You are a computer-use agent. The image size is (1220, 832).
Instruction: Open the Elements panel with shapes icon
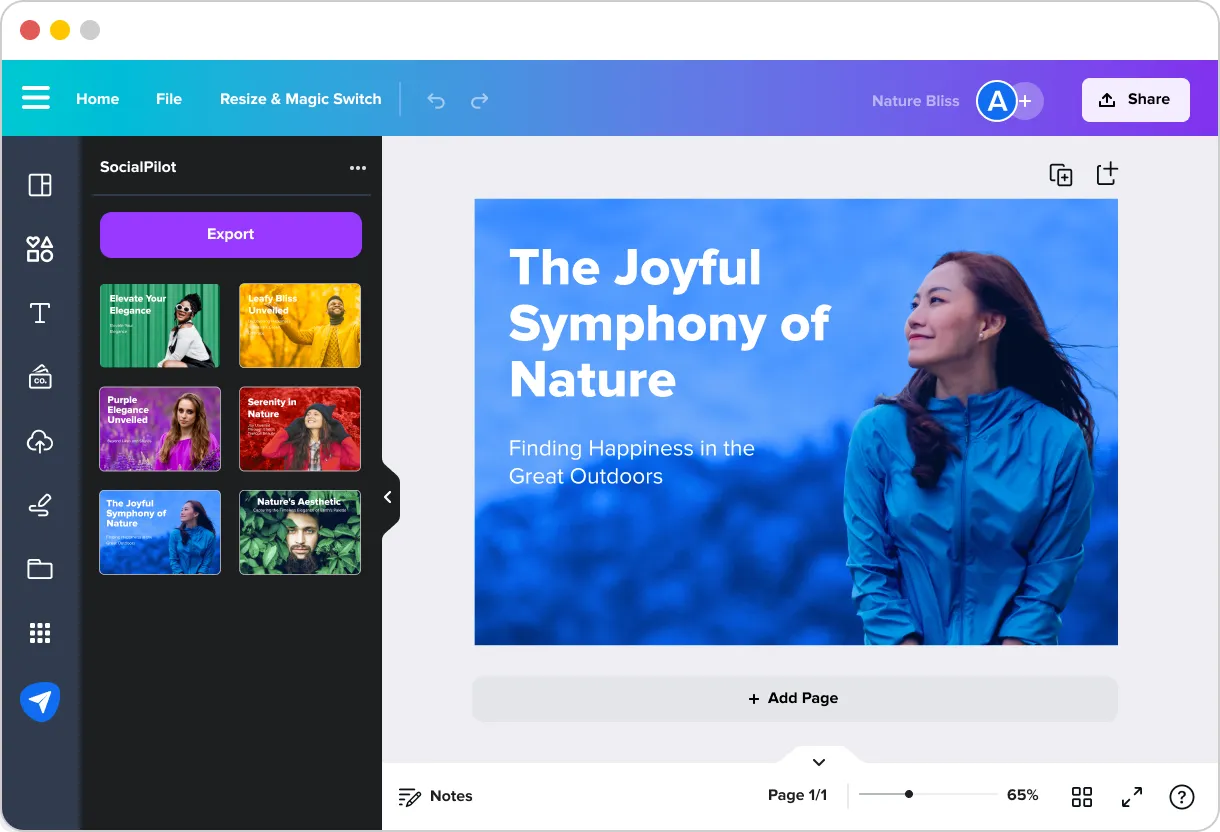click(x=40, y=249)
